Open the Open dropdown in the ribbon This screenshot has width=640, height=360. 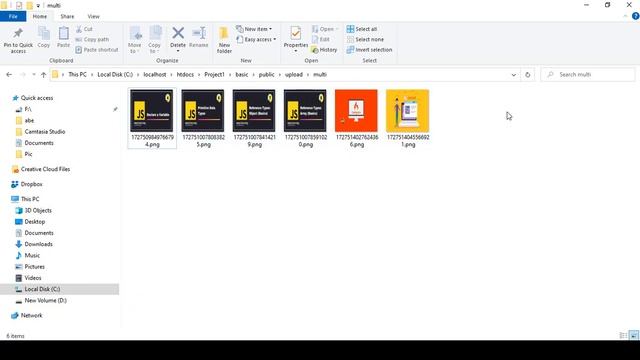coord(325,29)
